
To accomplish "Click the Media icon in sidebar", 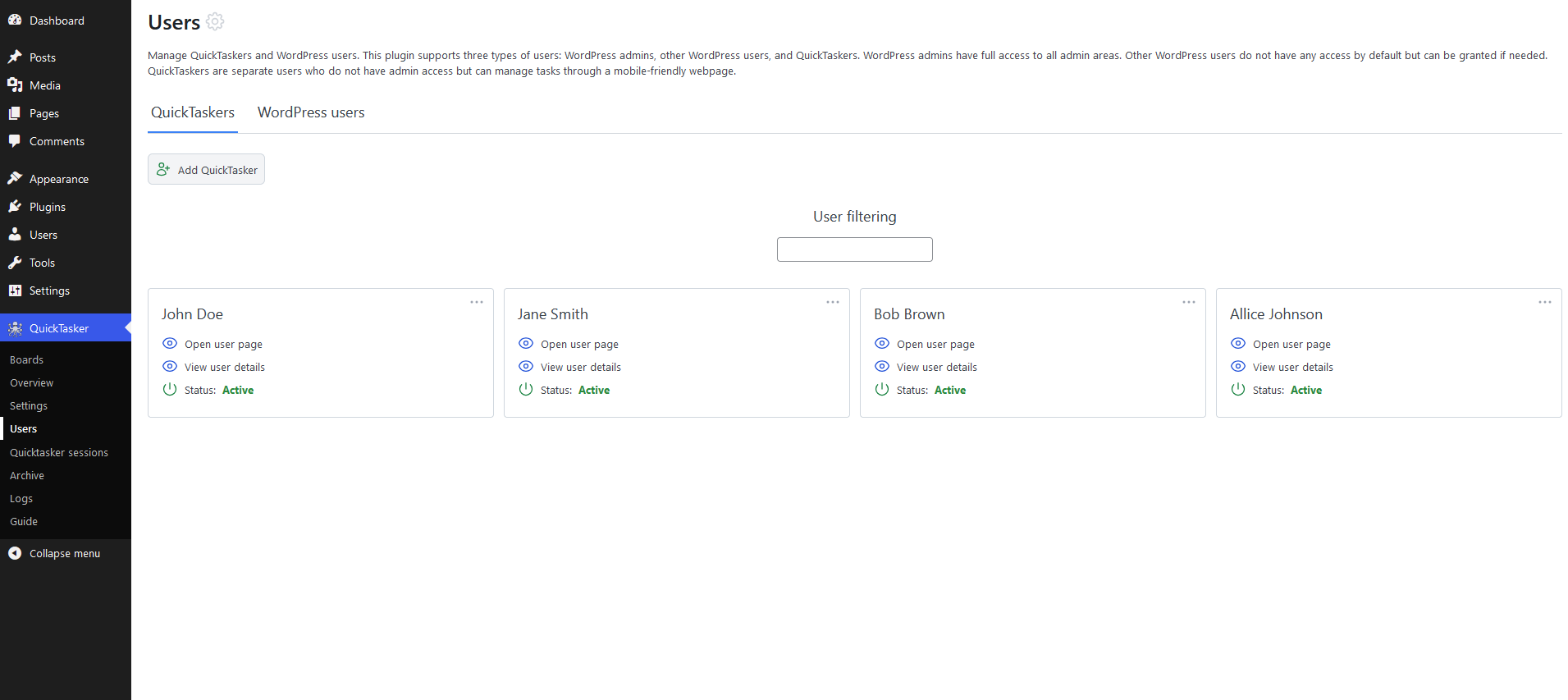I will point(15,85).
